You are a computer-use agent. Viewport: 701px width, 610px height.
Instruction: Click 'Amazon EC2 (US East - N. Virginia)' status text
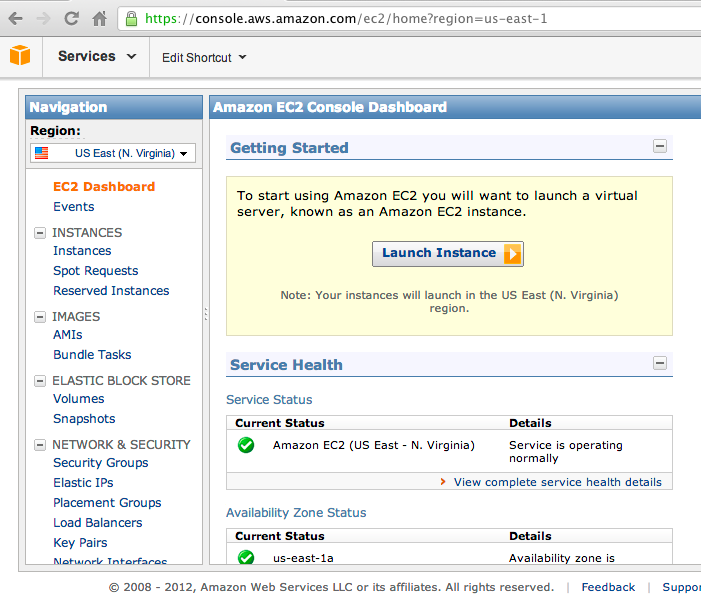[374, 445]
